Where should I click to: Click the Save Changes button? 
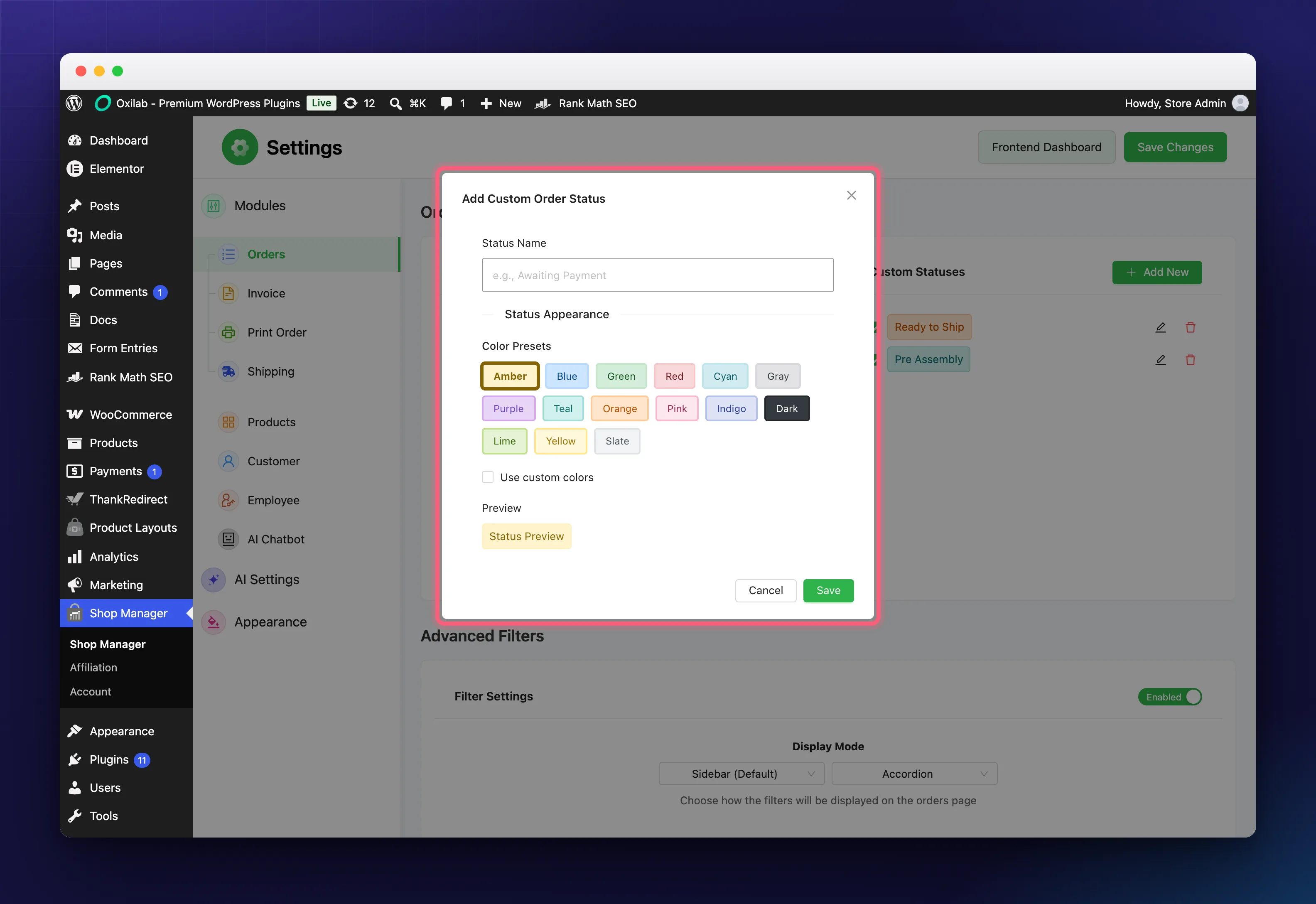[x=1175, y=147]
